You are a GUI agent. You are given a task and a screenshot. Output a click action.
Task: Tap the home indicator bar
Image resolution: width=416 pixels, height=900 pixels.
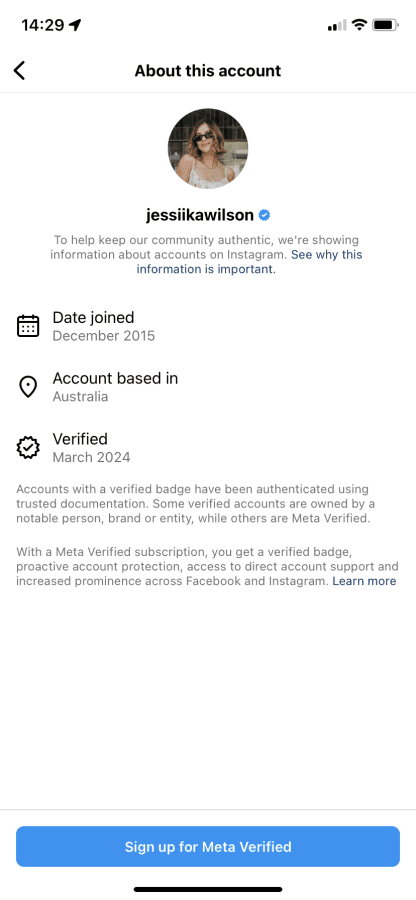208,890
